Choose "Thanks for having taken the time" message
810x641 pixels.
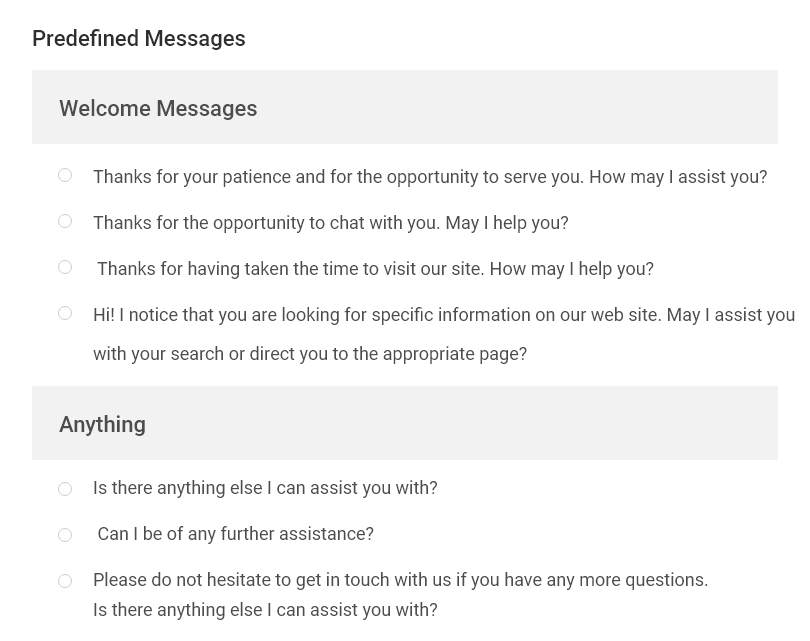point(65,266)
